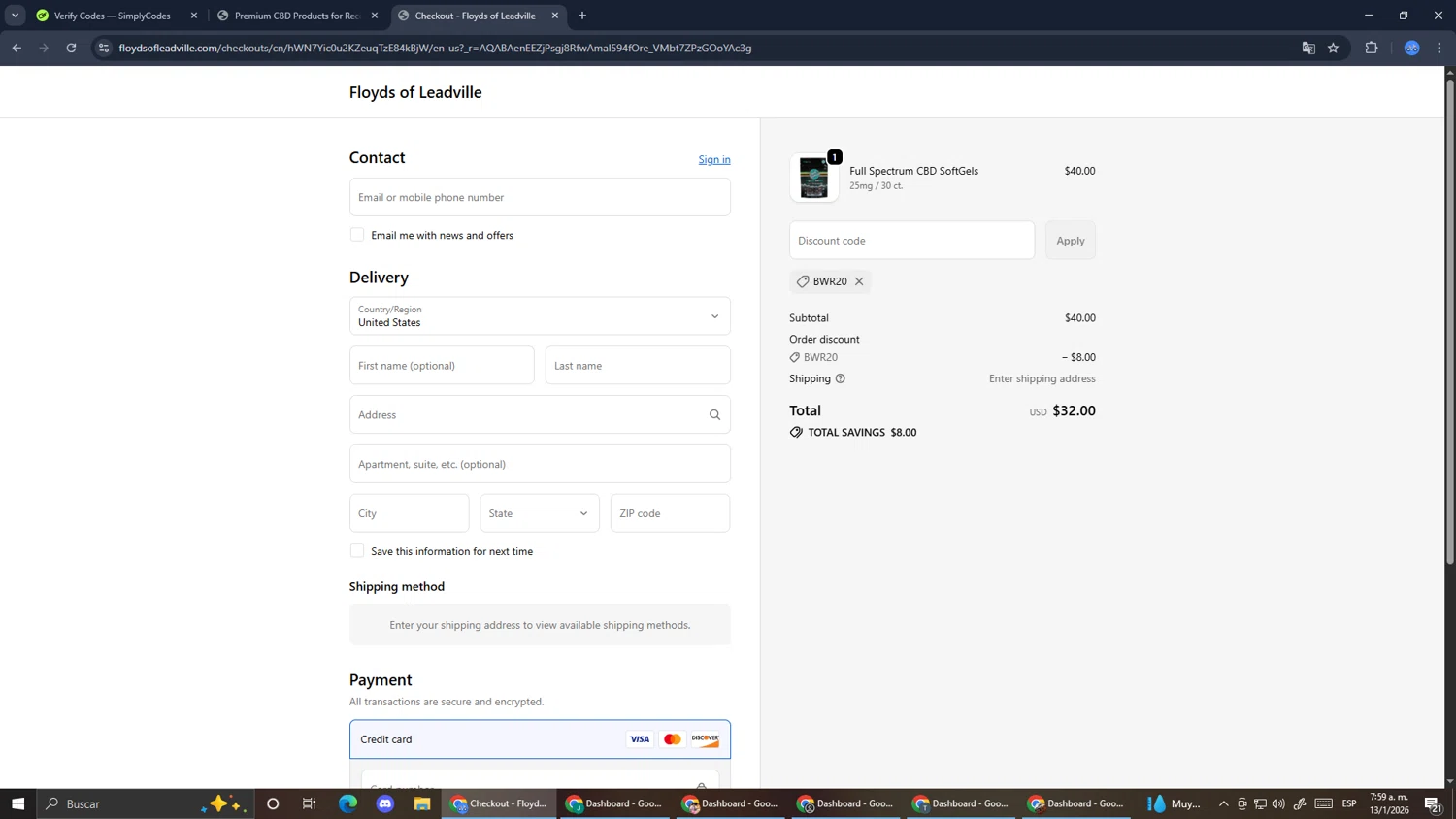Image resolution: width=1456 pixels, height=819 pixels.
Task: Open the Country/Region dropdown
Action: coord(540,316)
